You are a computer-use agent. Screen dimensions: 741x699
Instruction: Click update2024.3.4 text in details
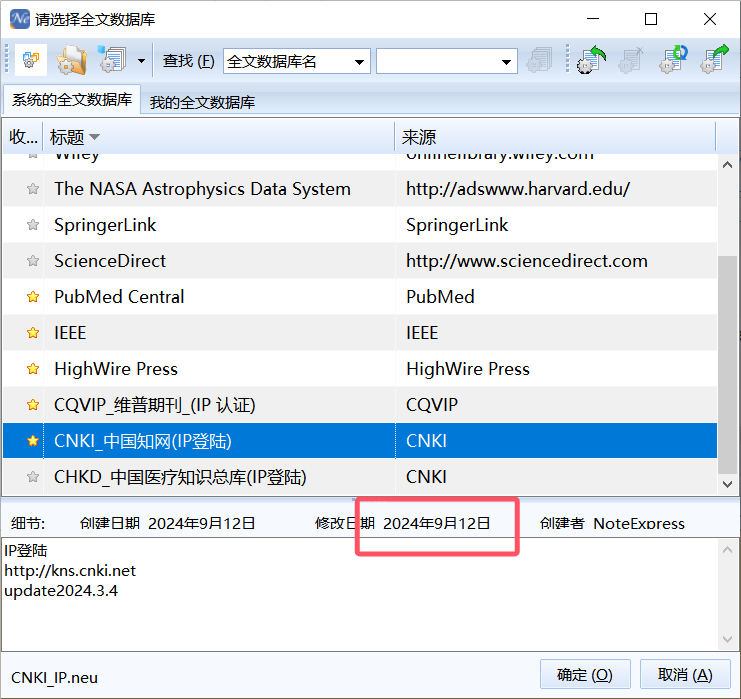61,591
